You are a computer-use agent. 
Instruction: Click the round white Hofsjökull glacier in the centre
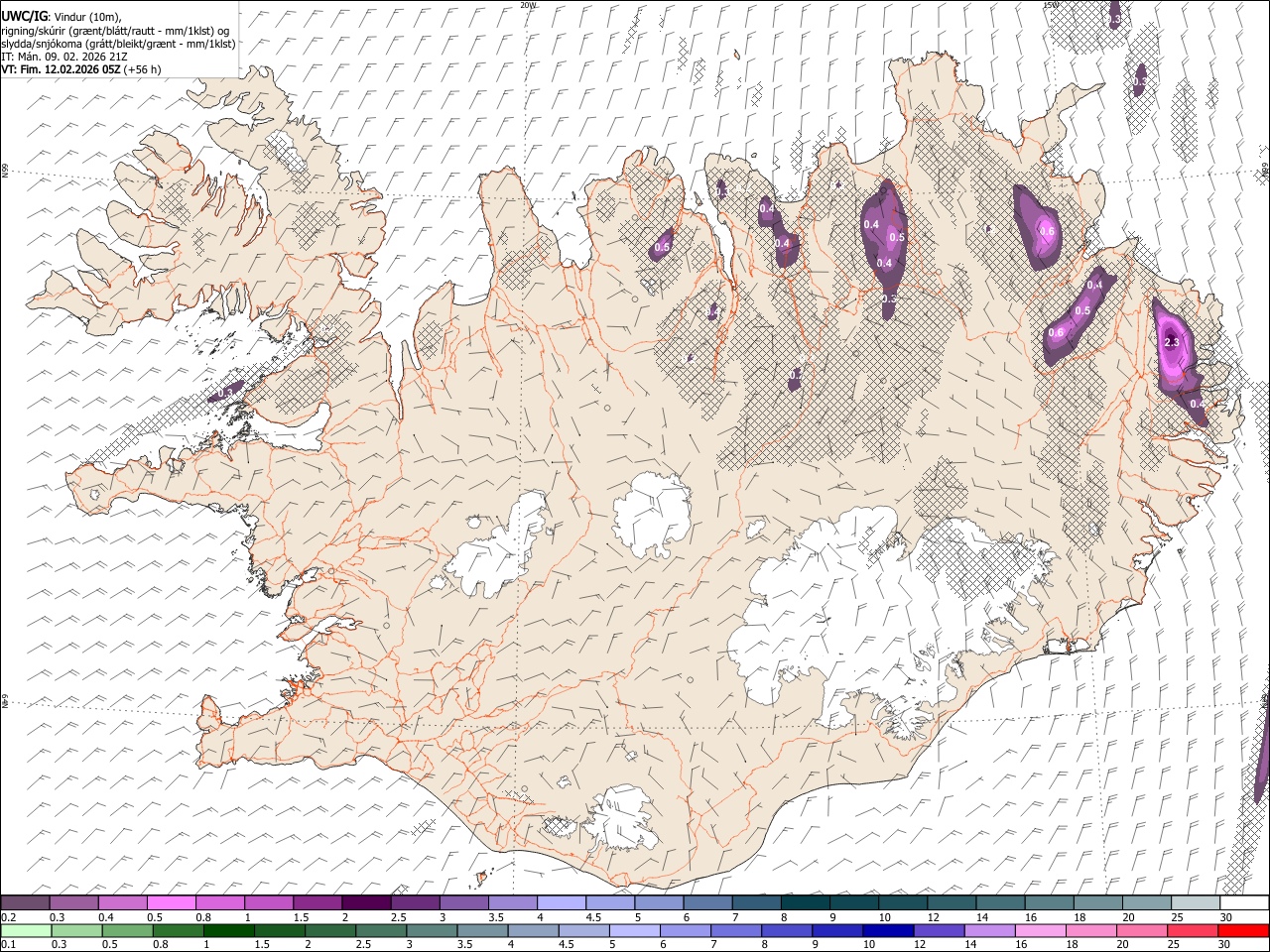pyautogui.click(x=652, y=516)
